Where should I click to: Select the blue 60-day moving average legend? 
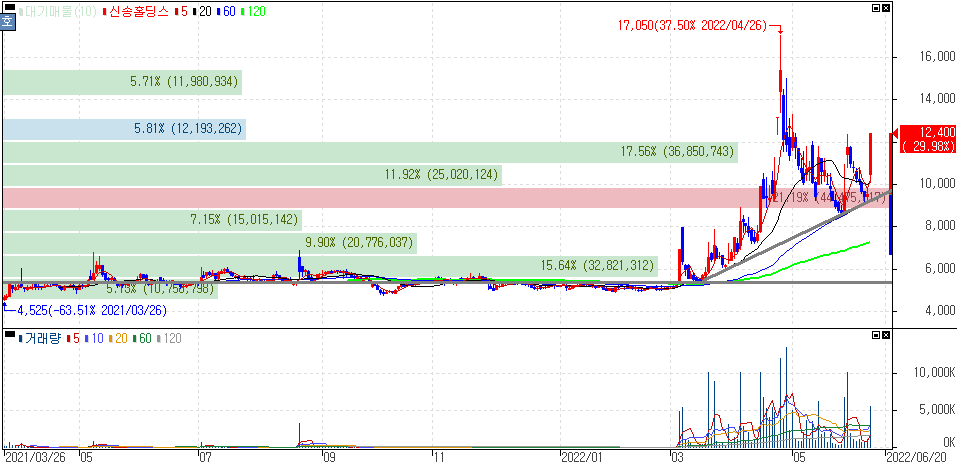tap(225, 12)
